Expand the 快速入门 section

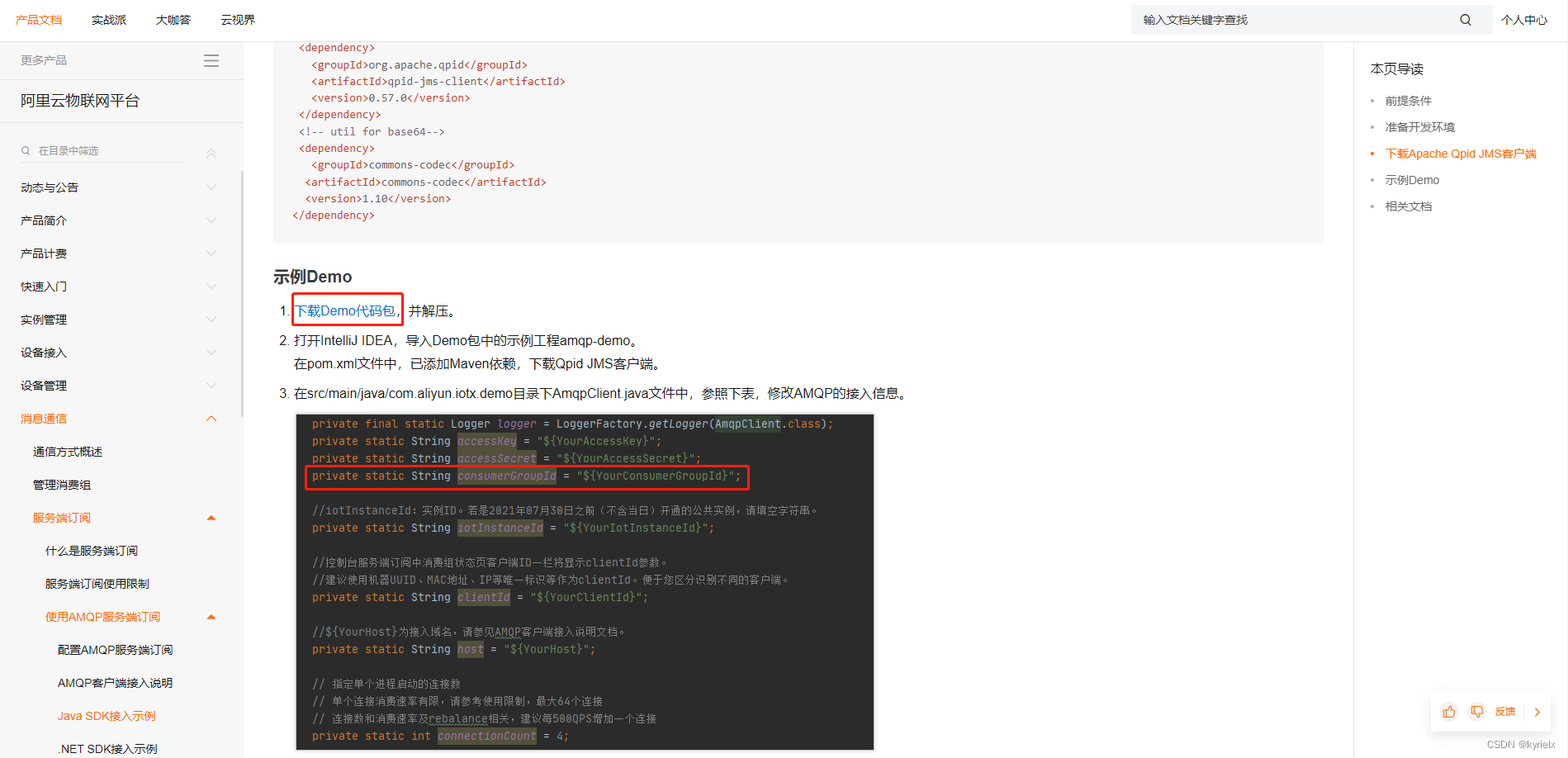point(211,287)
